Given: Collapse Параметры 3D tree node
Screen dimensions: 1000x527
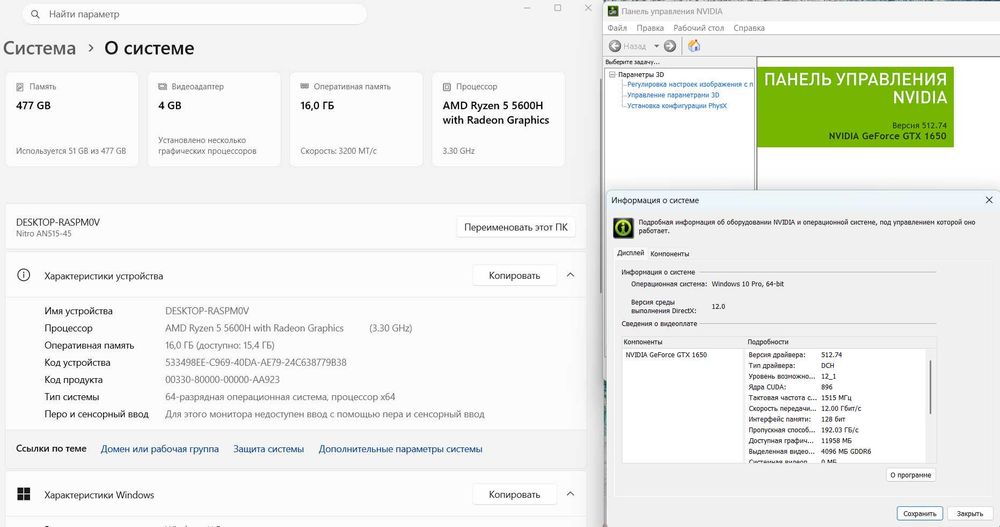Looking at the screenshot, I should pyautogui.click(x=612, y=75).
